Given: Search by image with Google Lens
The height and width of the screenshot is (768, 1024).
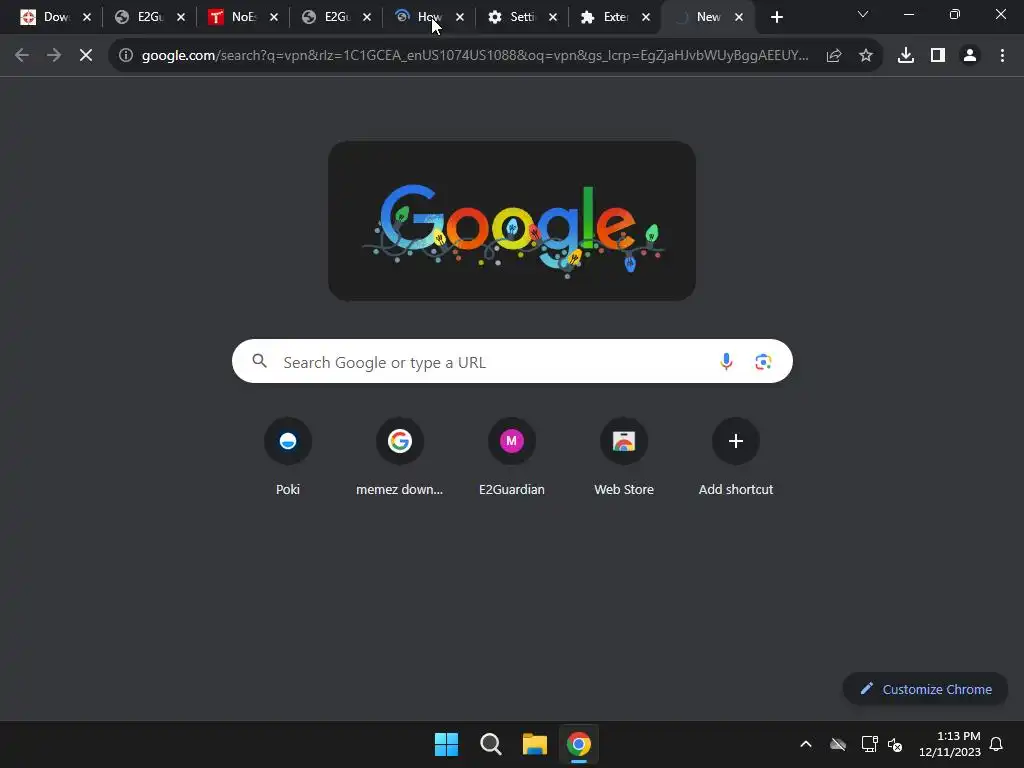Looking at the screenshot, I should click(763, 361).
